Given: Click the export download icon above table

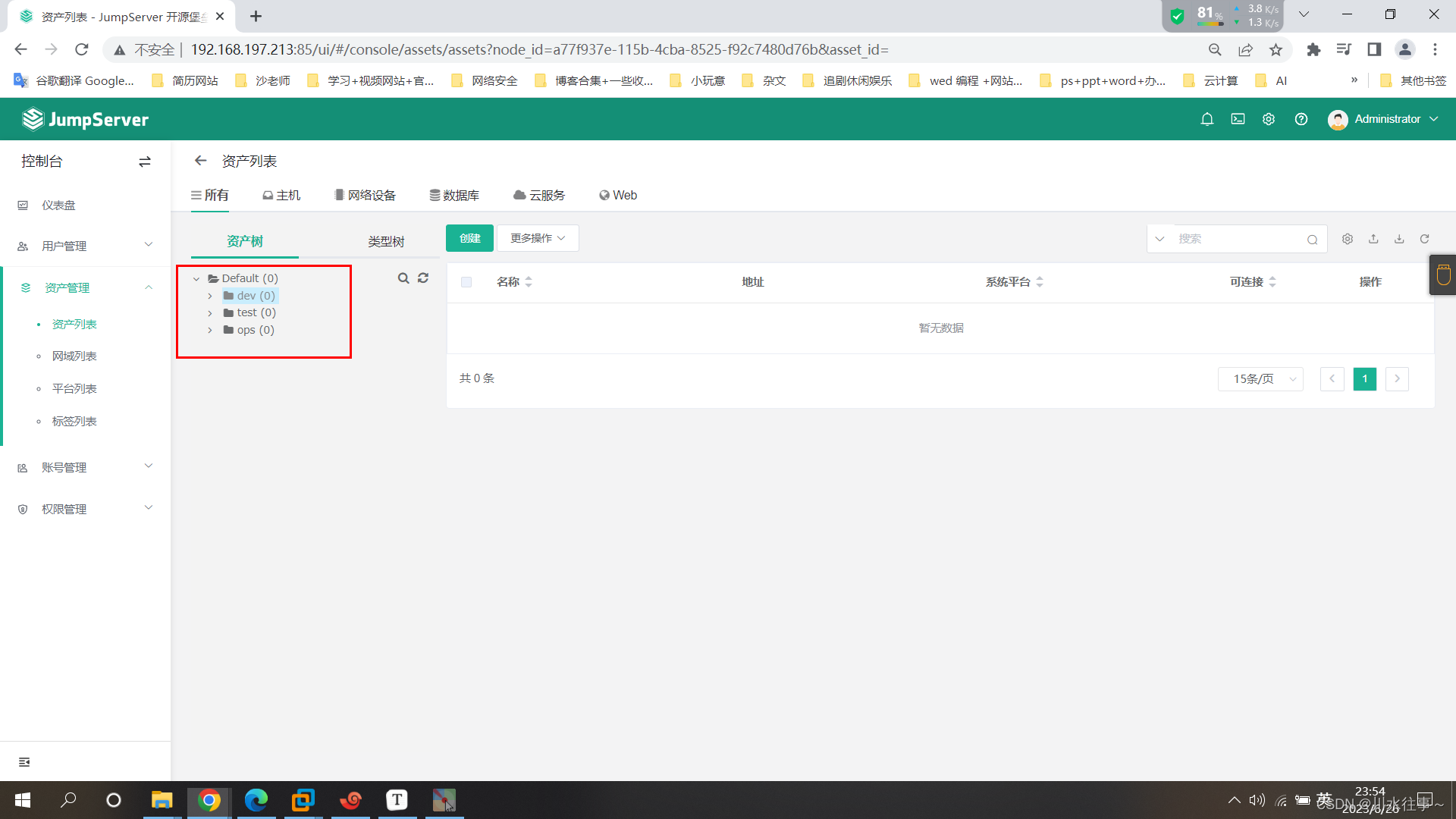Looking at the screenshot, I should (1399, 239).
